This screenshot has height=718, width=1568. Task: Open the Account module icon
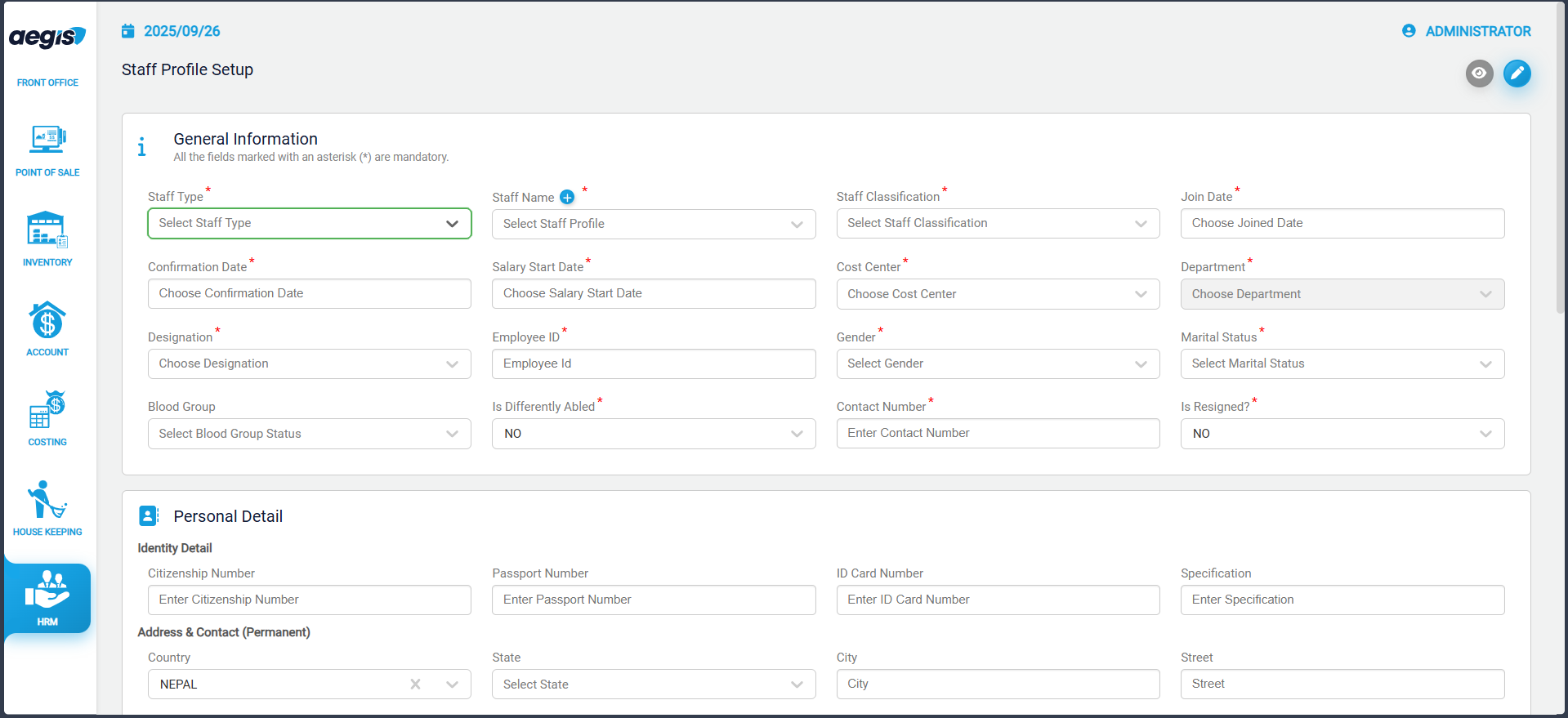(47, 320)
